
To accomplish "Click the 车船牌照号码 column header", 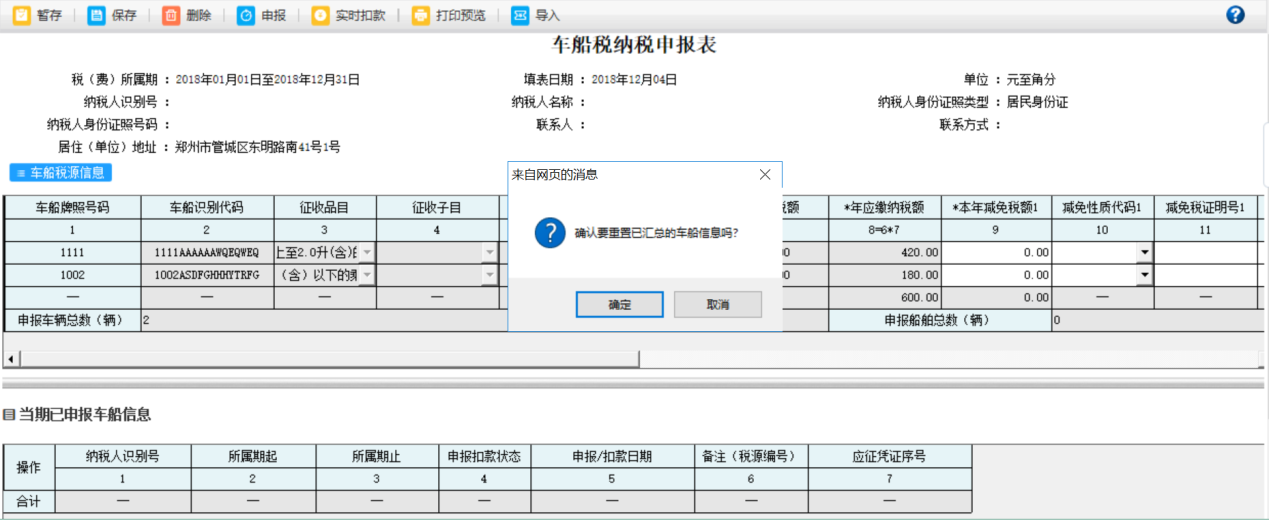I will [x=72, y=208].
